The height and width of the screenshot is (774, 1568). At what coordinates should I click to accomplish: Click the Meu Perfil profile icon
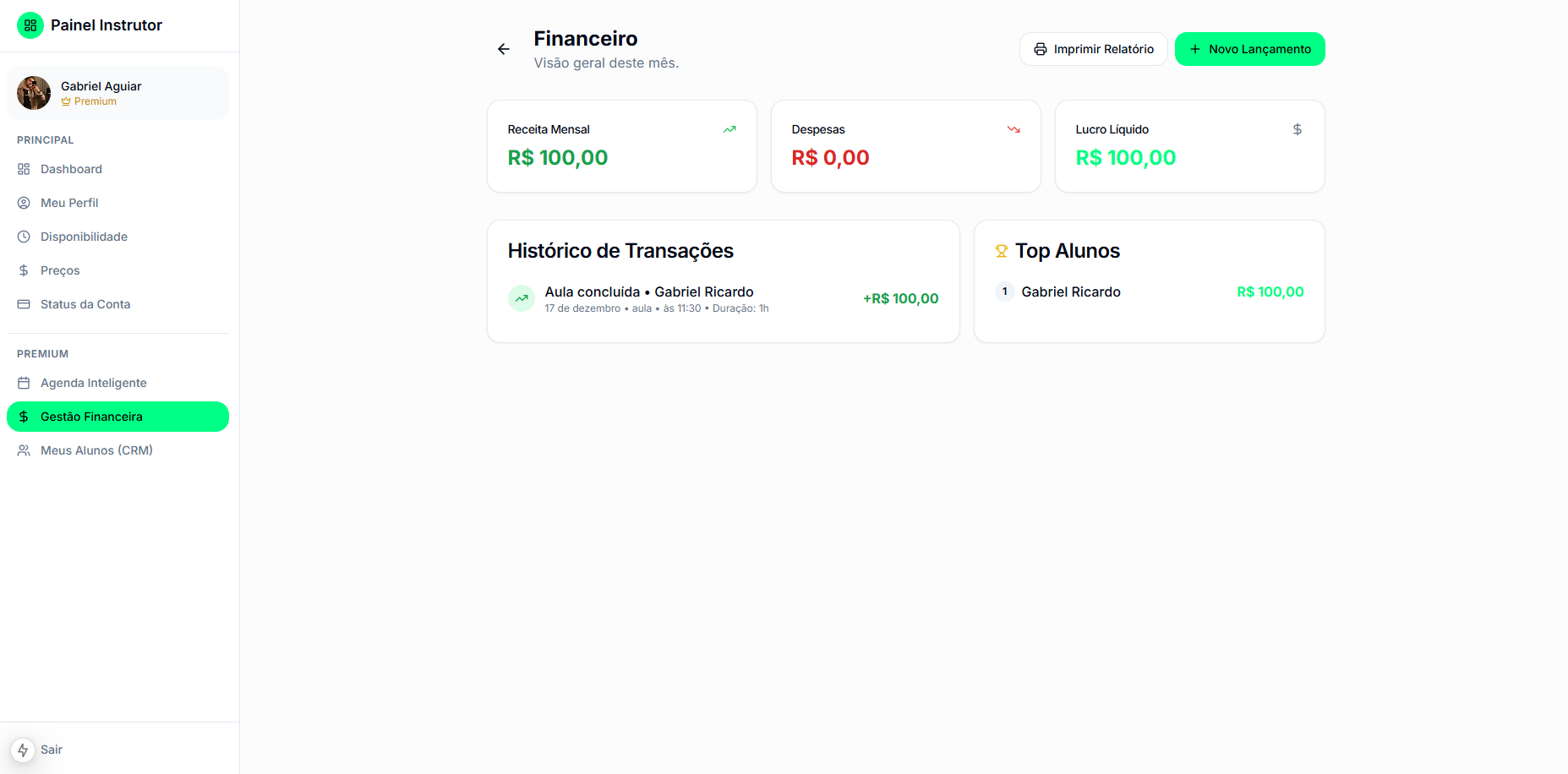pyautogui.click(x=25, y=203)
